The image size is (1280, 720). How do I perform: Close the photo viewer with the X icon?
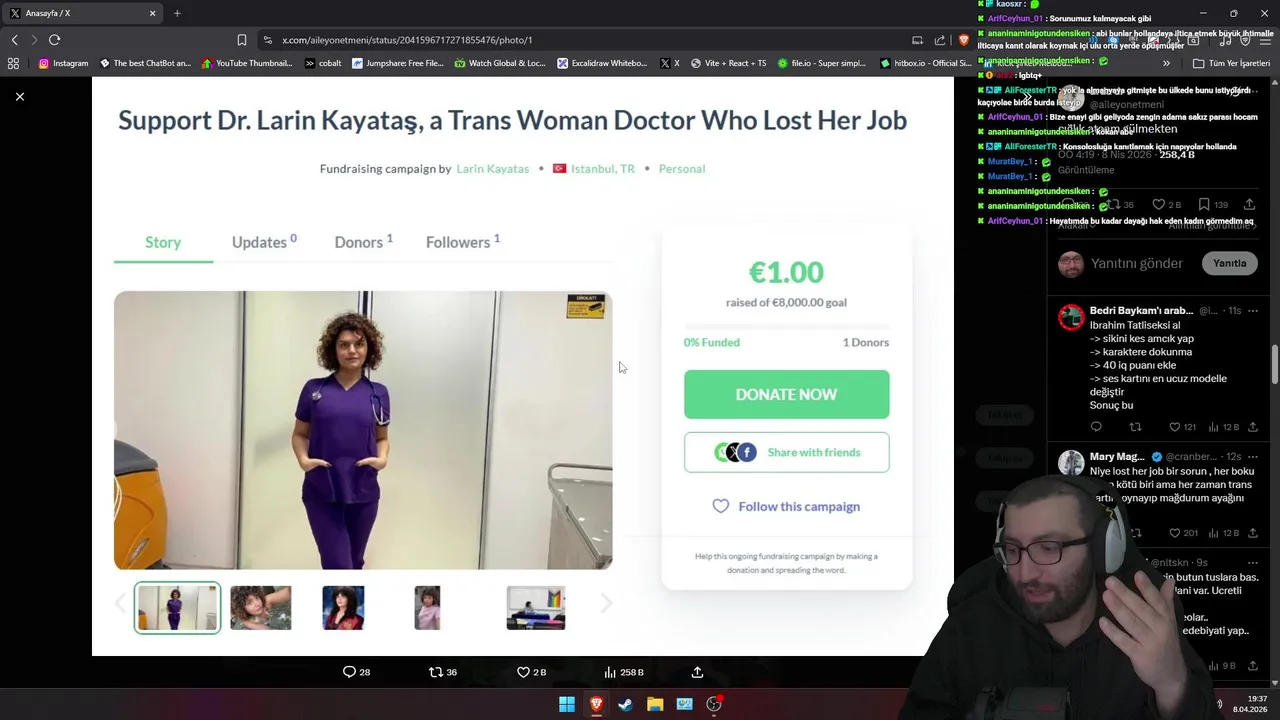20,97
